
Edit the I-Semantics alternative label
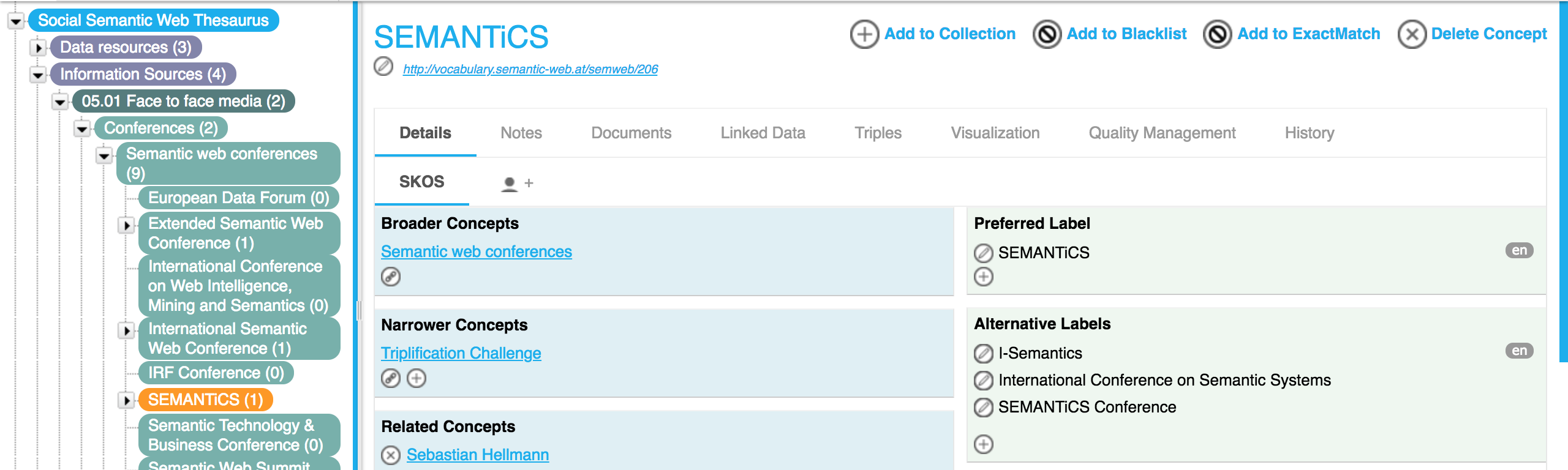pyautogui.click(x=984, y=353)
